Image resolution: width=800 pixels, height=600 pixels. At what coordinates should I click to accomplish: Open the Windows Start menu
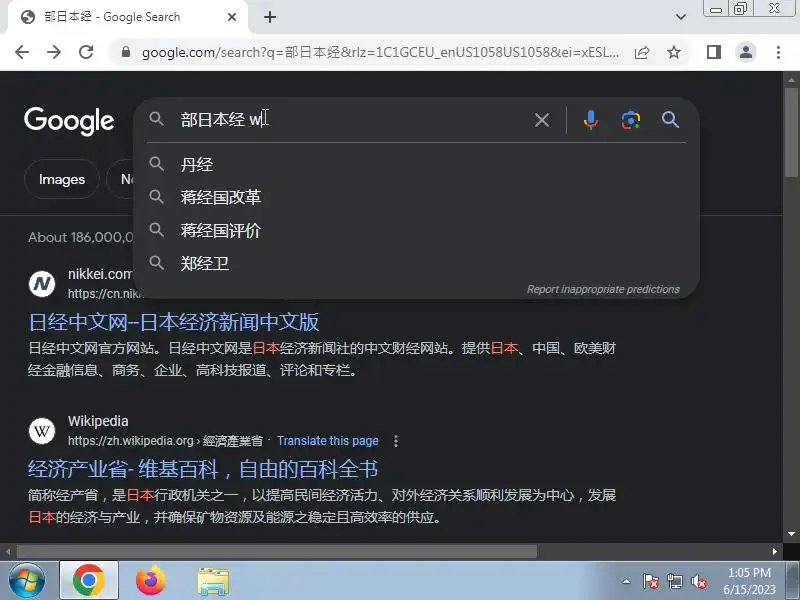pos(26,581)
